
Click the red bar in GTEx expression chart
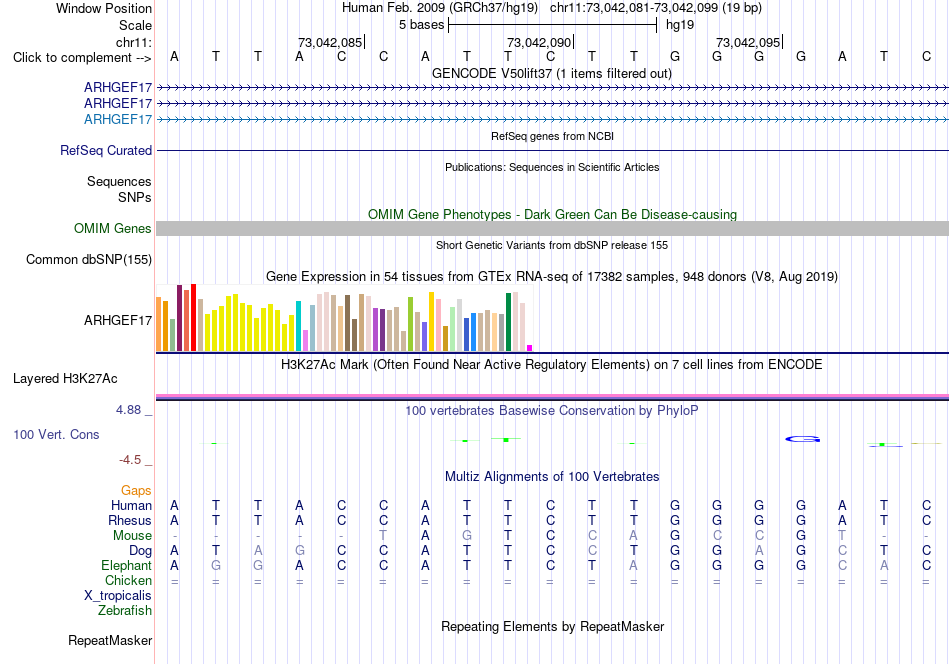click(193, 317)
